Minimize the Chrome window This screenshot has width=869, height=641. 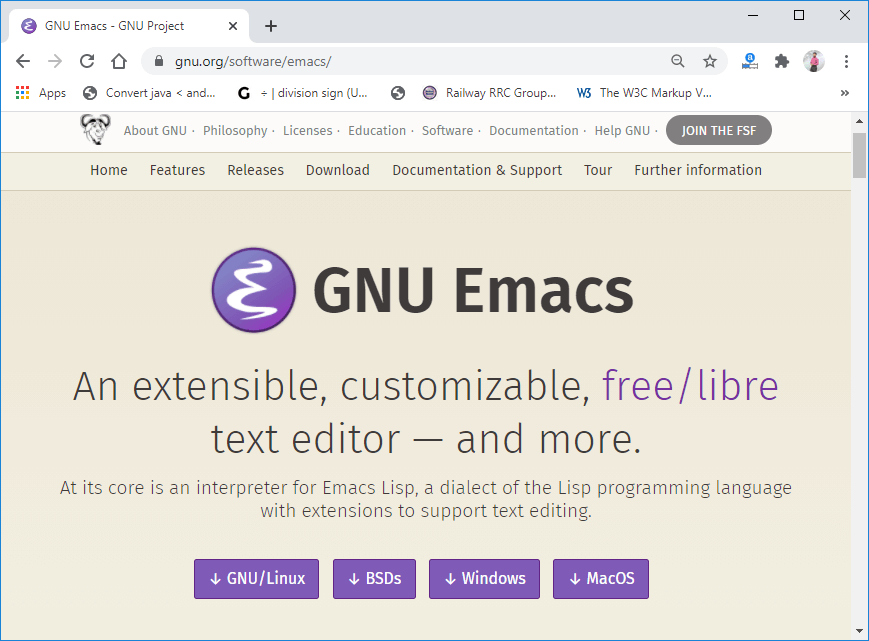click(x=753, y=16)
